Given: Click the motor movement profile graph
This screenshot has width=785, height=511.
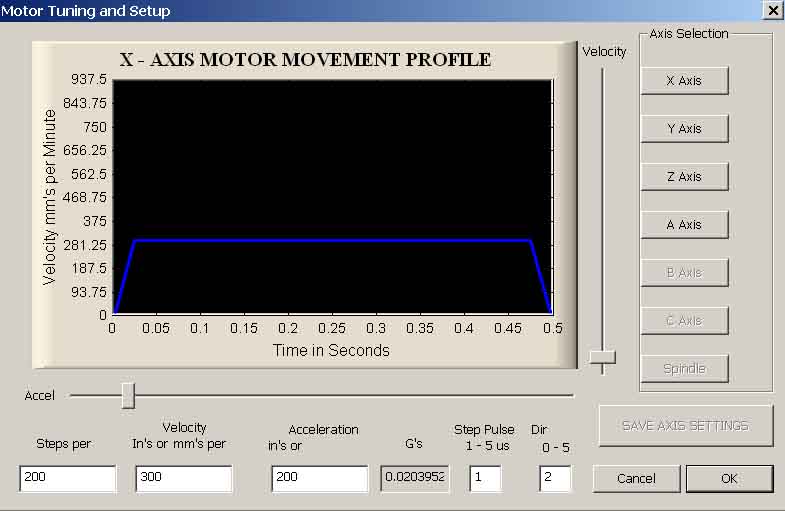Looking at the screenshot, I should [x=331, y=197].
